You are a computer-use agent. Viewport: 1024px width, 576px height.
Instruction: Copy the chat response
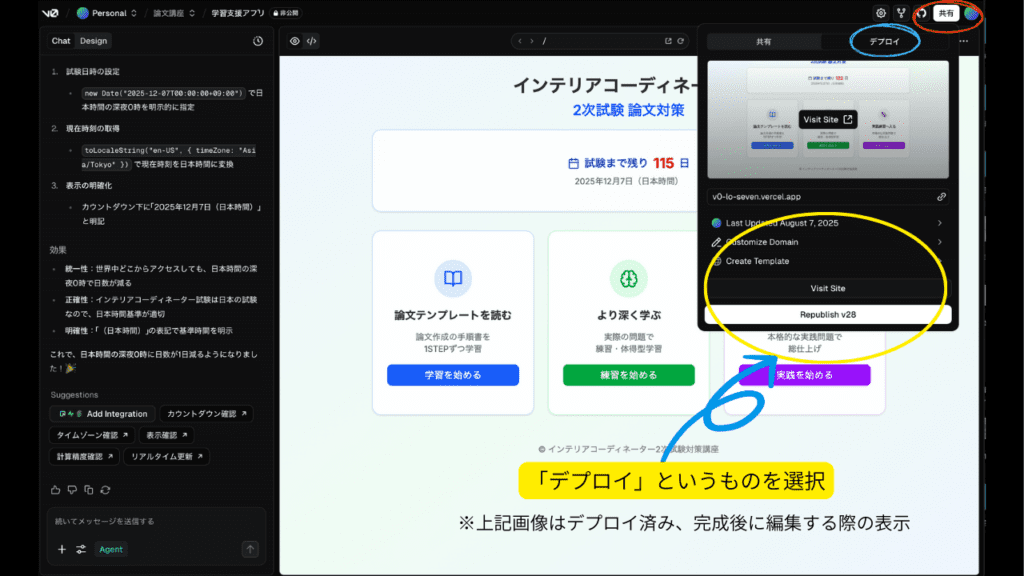point(89,489)
